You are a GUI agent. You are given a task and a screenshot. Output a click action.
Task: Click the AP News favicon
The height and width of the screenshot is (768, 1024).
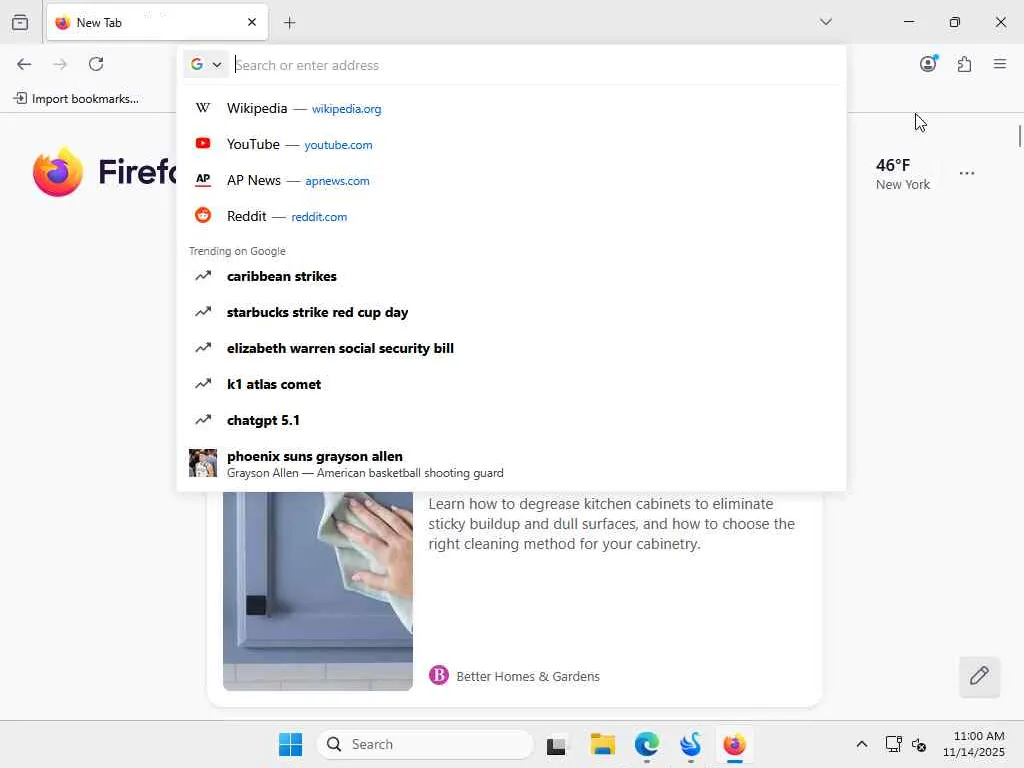(x=203, y=179)
